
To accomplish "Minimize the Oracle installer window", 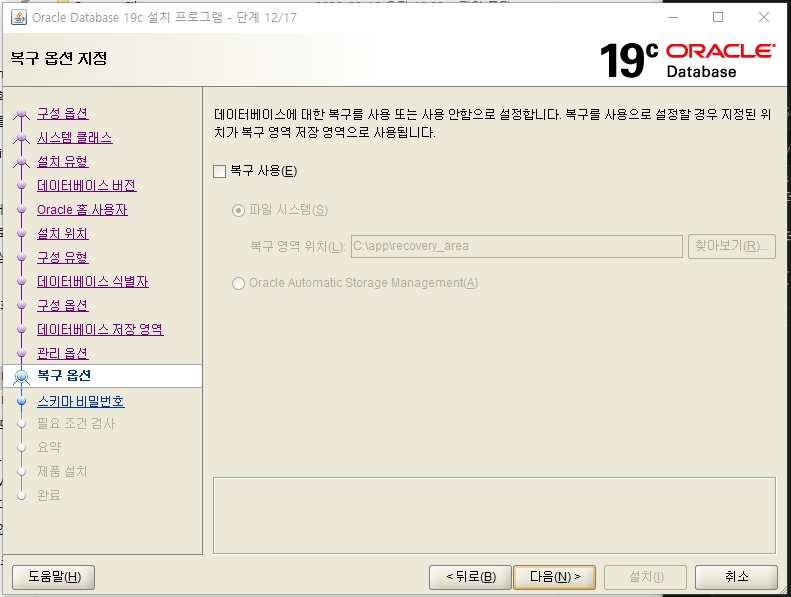I will (x=673, y=17).
